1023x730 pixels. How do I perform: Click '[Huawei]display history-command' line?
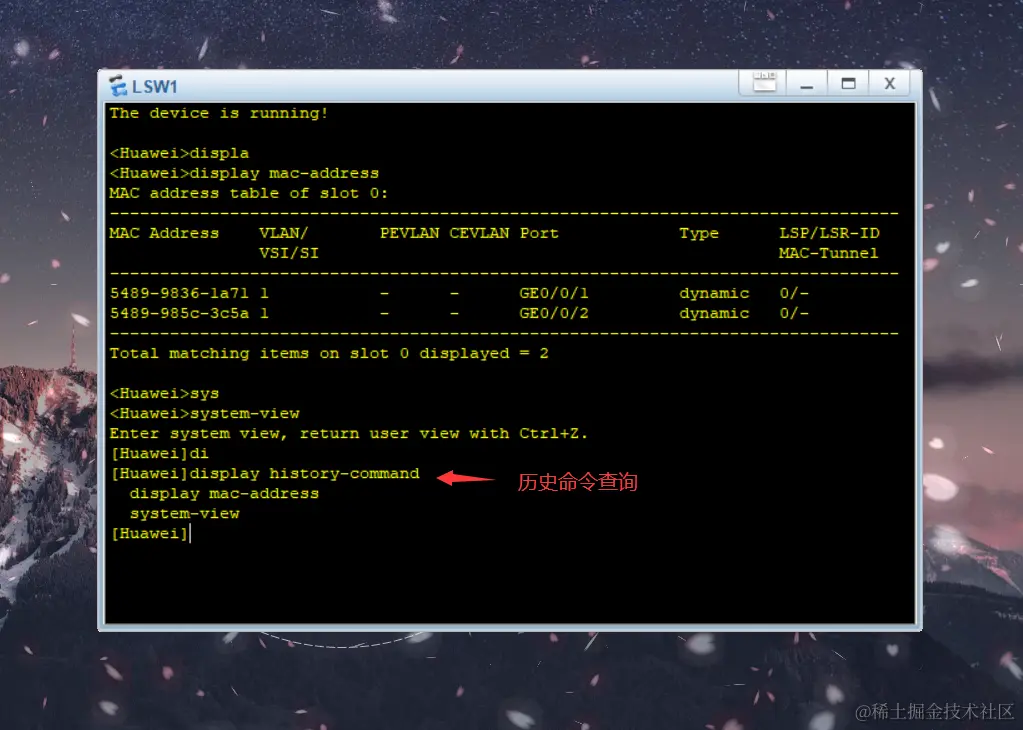tap(265, 474)
